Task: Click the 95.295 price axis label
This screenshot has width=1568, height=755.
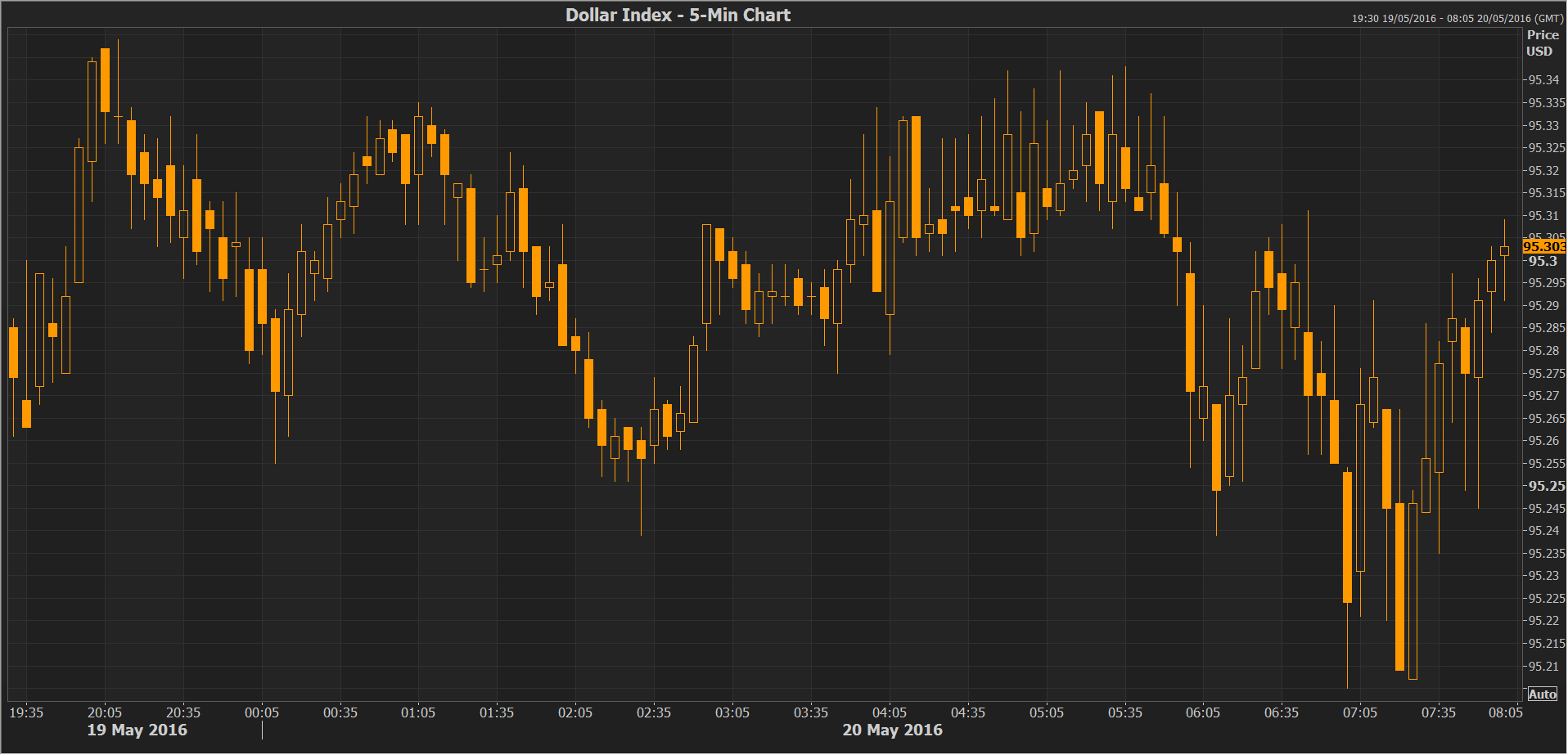Action: click(x=1547, y=283)
